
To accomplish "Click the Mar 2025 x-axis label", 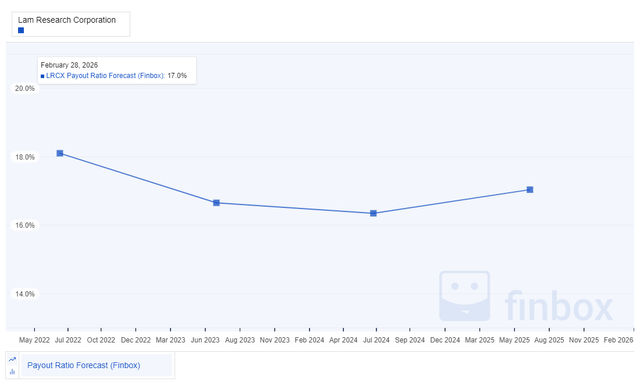I will 480,340.
